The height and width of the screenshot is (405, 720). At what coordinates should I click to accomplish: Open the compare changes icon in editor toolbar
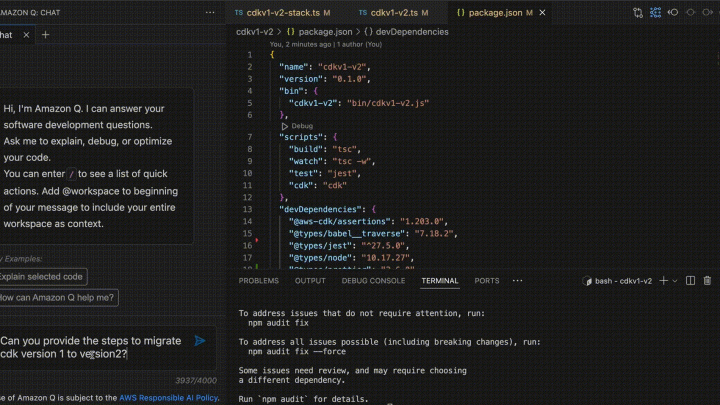click(638, 12)
